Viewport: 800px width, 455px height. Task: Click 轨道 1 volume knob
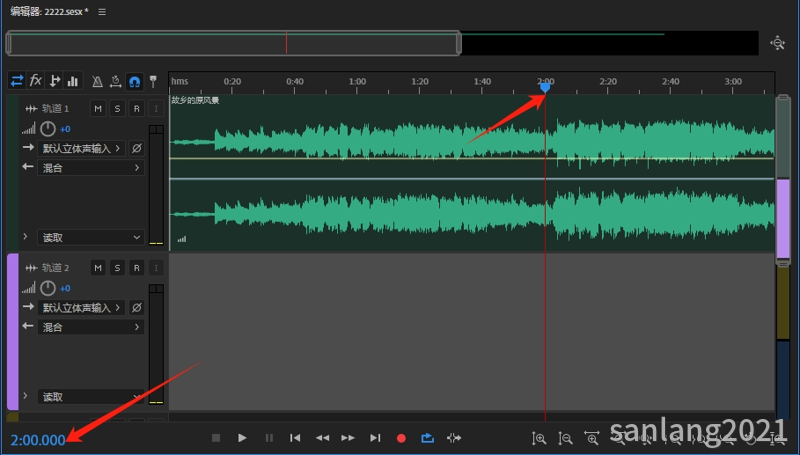click(47, 129)
